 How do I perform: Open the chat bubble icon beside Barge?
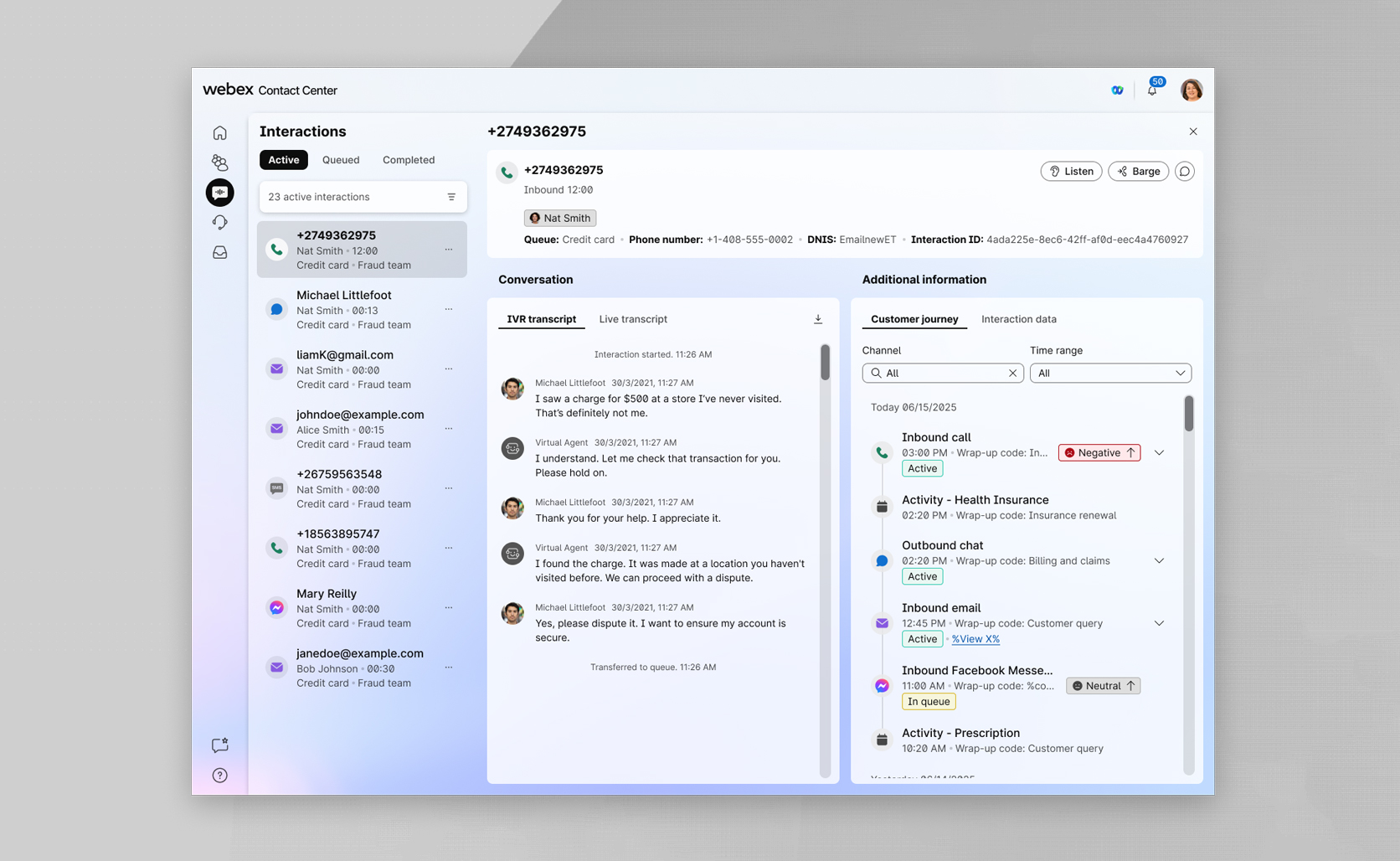click(x=1184, y=172)
